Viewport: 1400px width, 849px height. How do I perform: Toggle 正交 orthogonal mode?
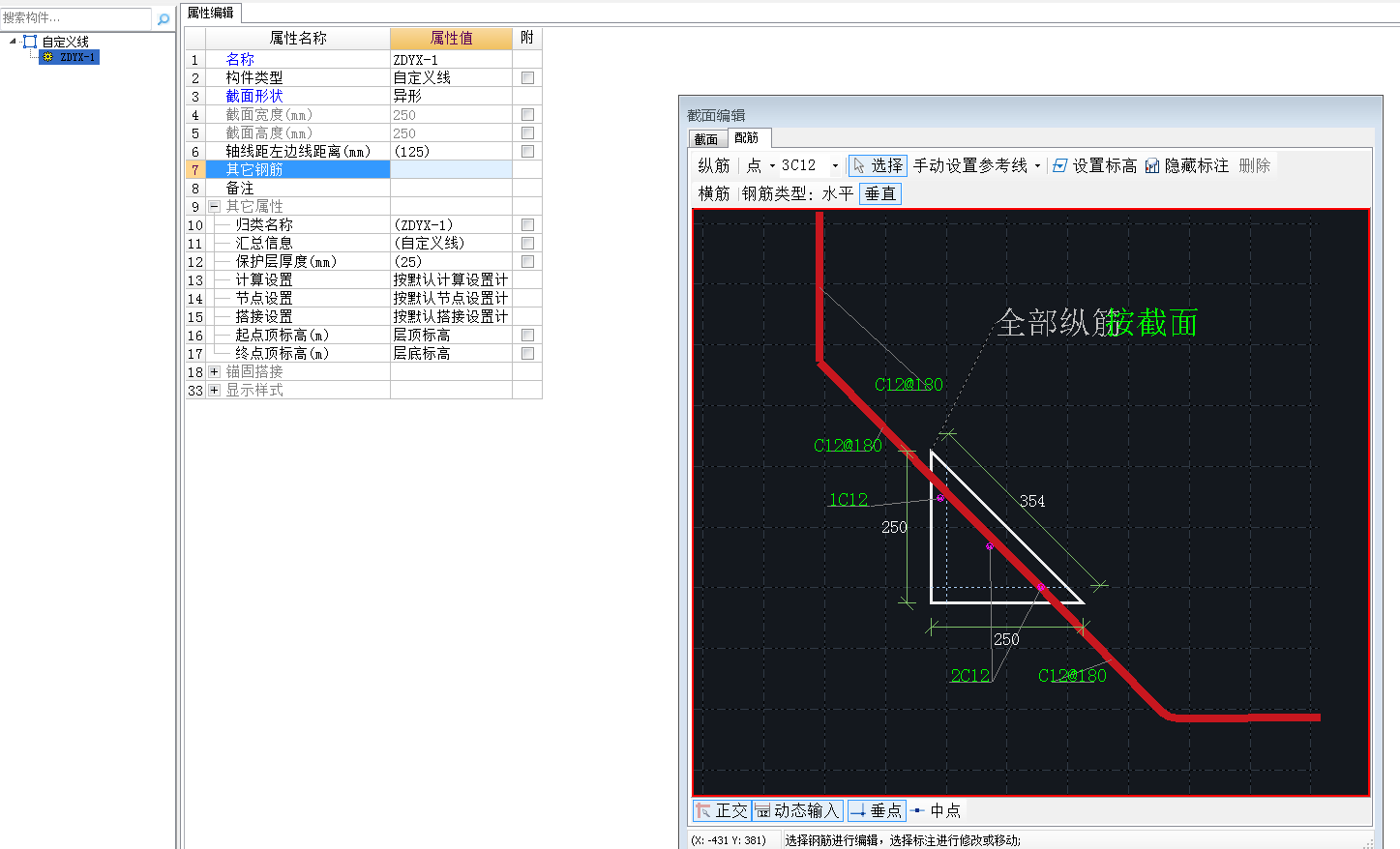tap(722, 810)
